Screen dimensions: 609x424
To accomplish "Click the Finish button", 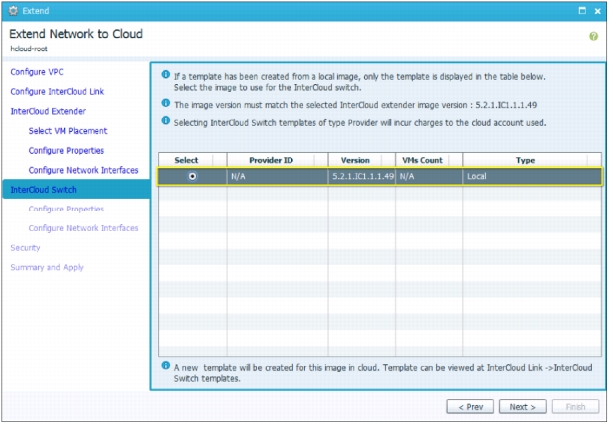I will [x=575, y=407].
